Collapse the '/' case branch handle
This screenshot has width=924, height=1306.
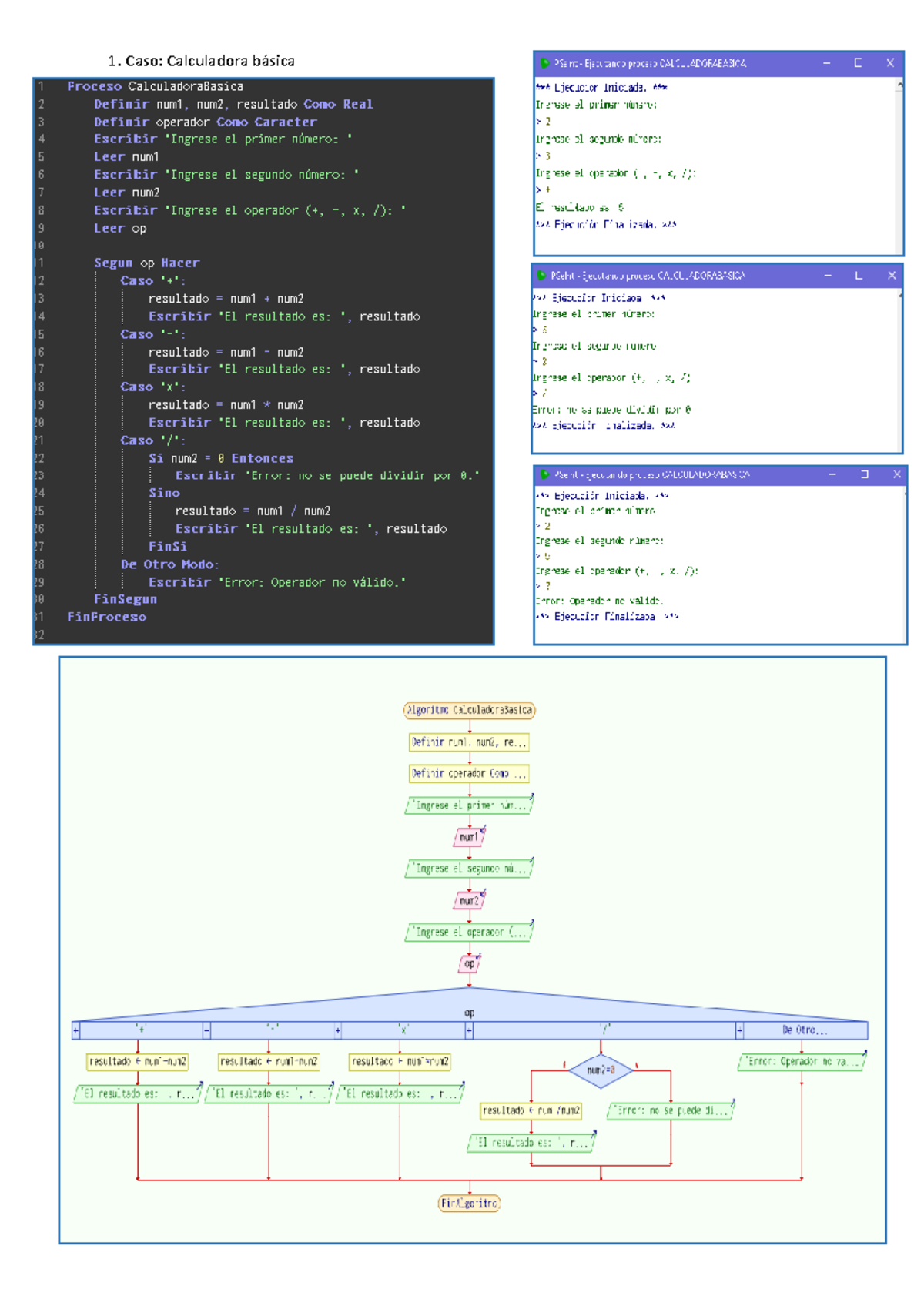point(469,1030)
